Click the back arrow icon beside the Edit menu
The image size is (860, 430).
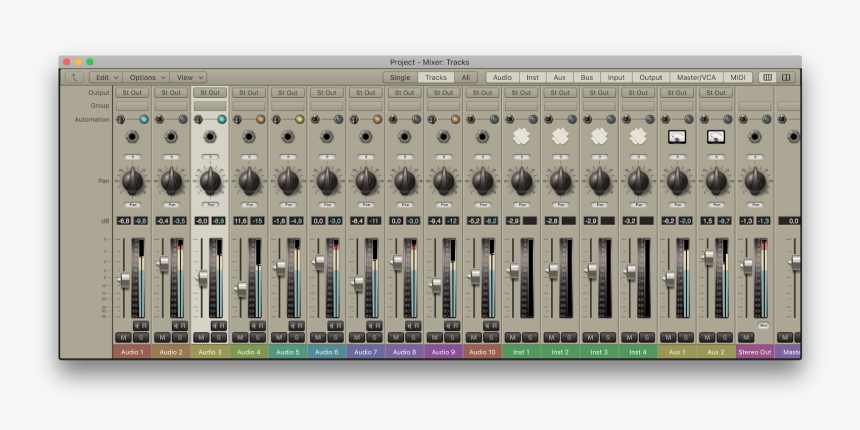click(74, 77)
